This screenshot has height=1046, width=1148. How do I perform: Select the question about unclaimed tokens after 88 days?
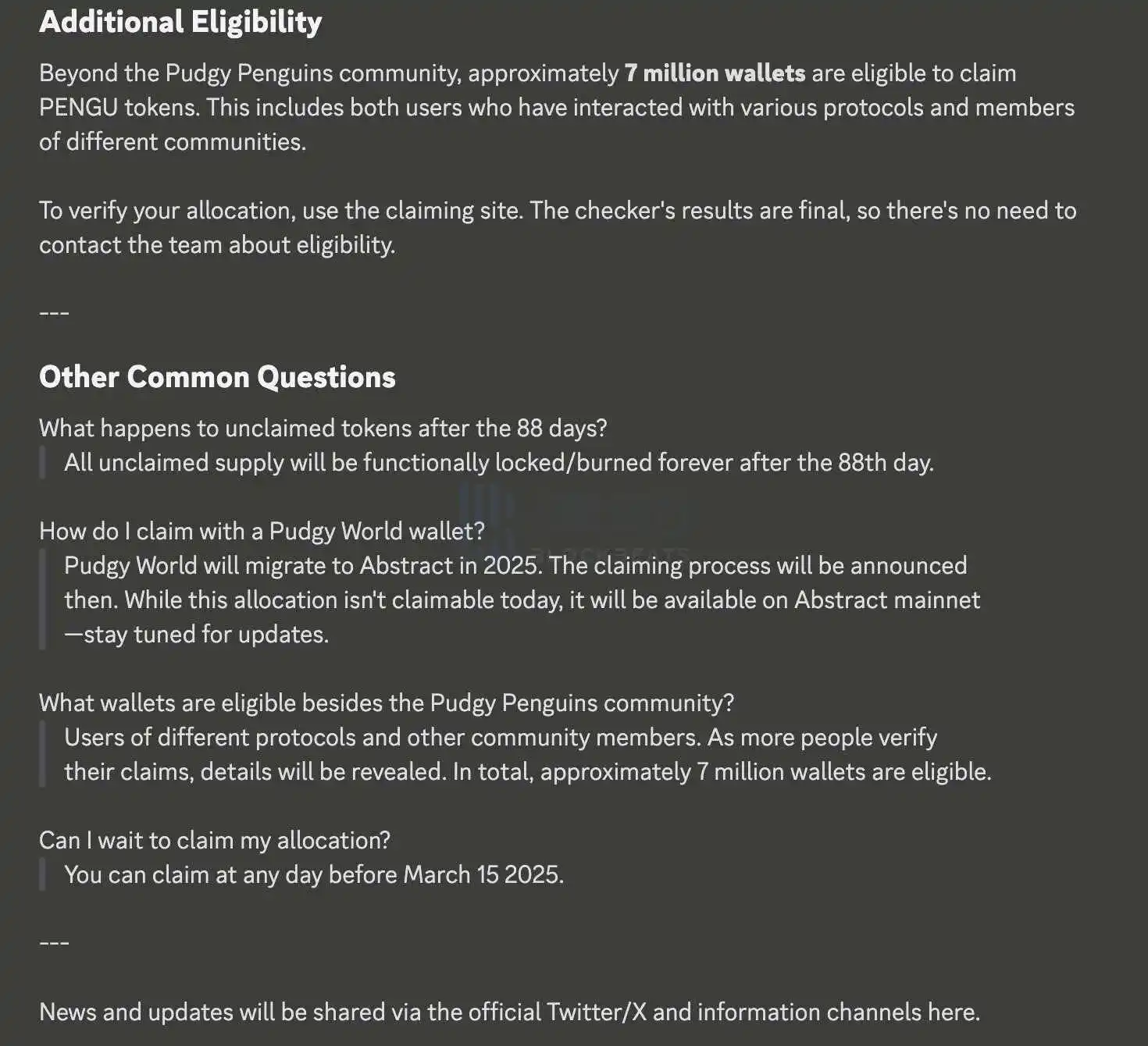pyautogui.click(x=323, y=429)
